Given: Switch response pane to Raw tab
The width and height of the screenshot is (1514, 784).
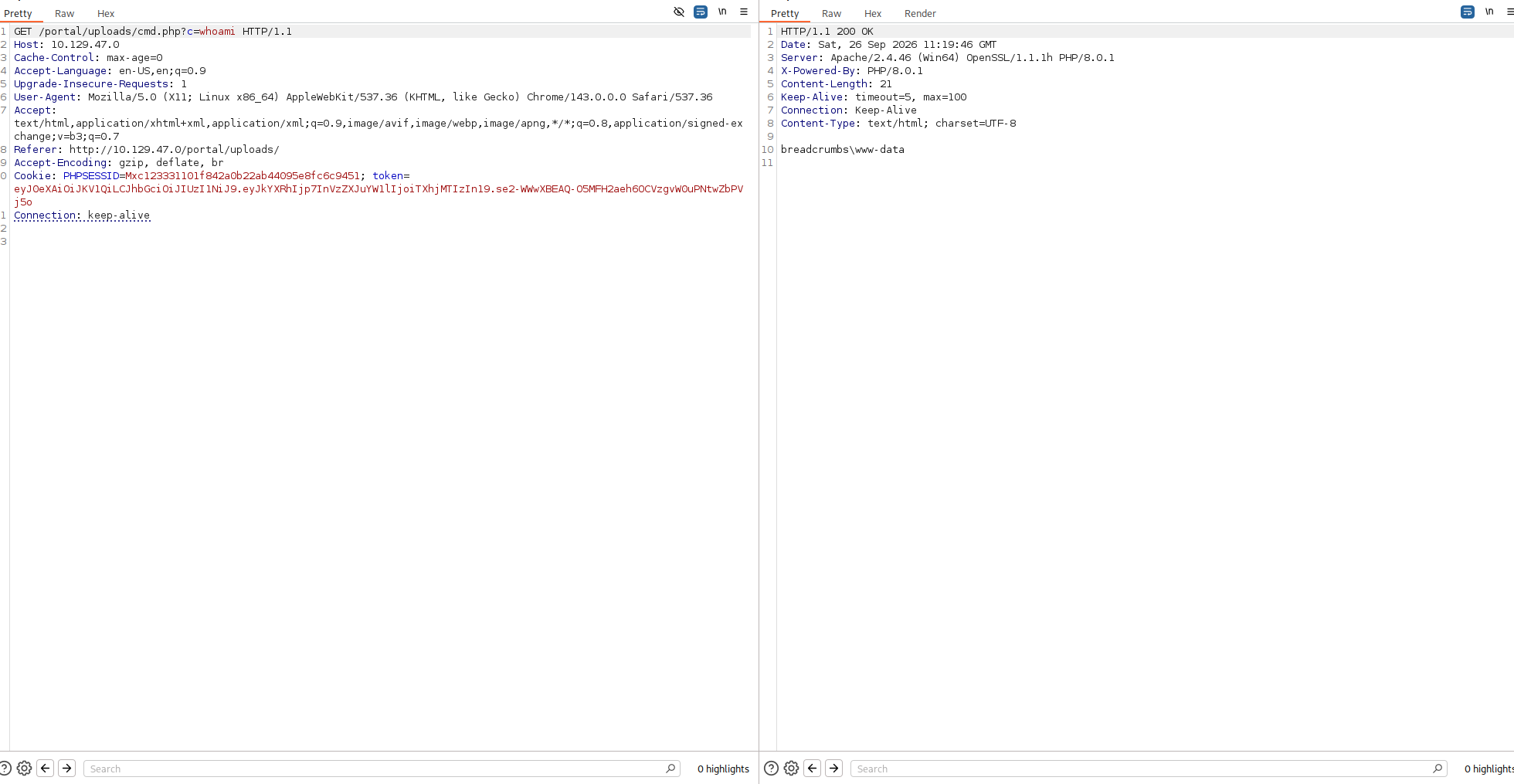Looking at the screenshot, I should (x=831, y=13).
